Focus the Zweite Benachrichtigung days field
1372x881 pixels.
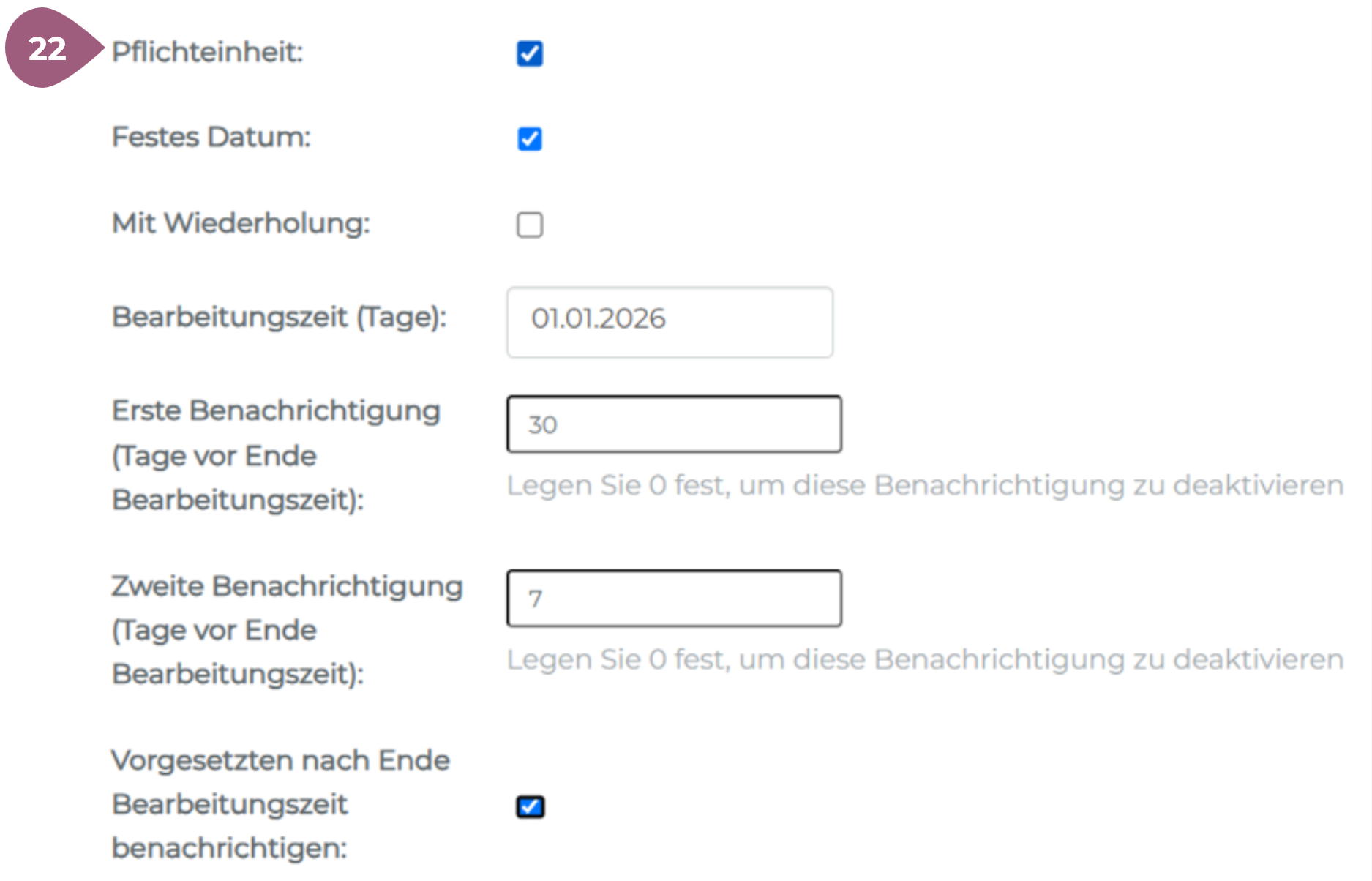(674, 599)
